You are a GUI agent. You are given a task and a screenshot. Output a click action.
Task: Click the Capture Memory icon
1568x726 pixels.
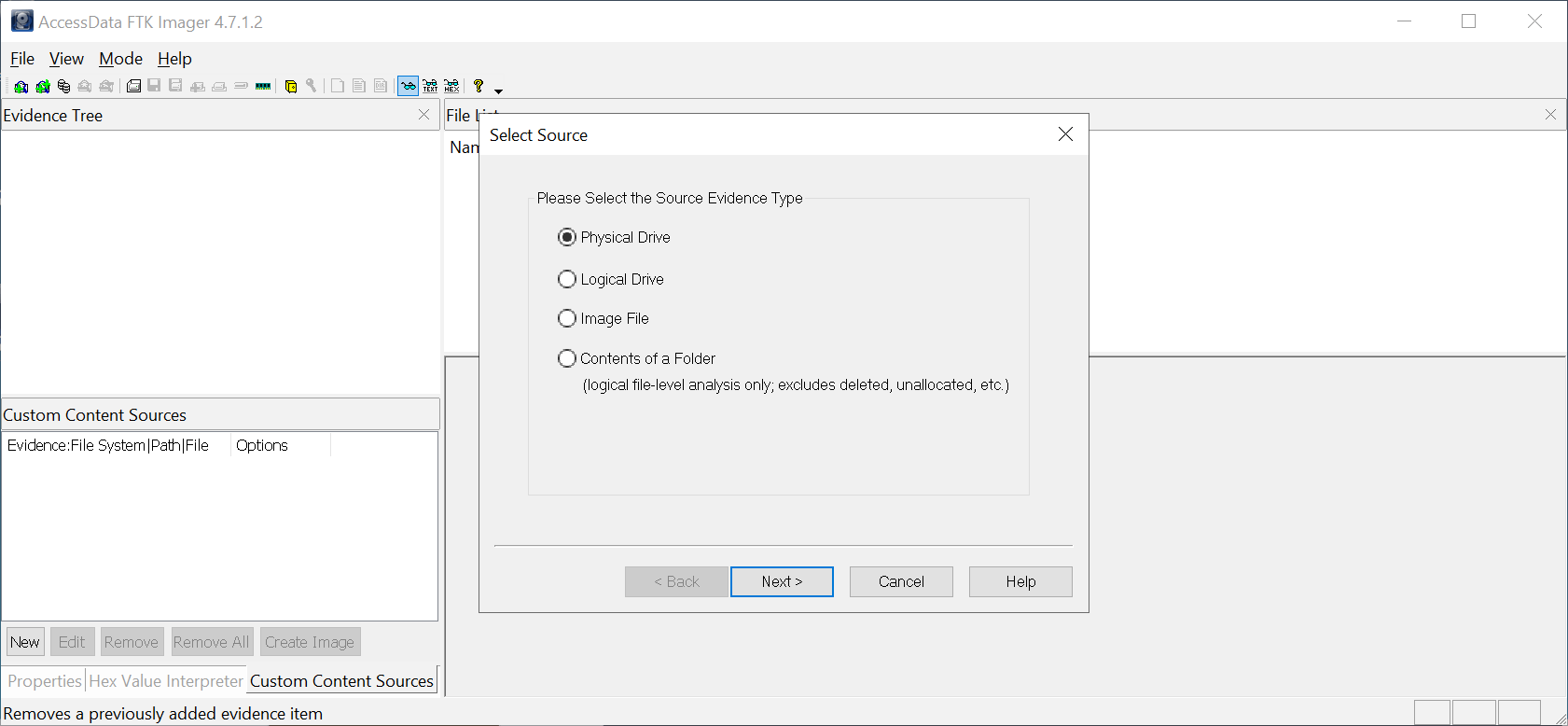pos(263,86)
